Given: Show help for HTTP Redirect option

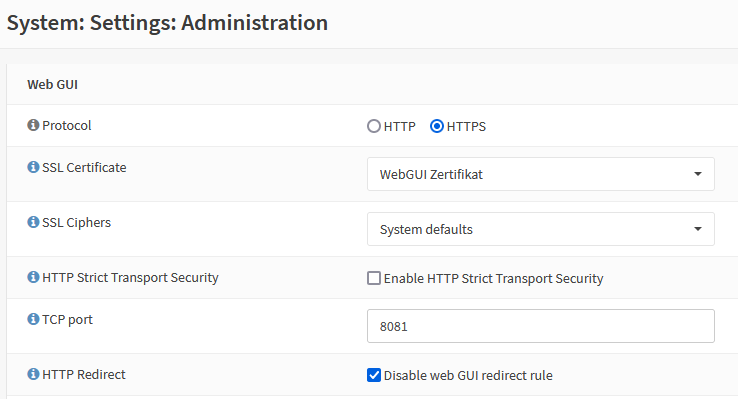Looking at the screenshot, I should click(x=33, y=374).
